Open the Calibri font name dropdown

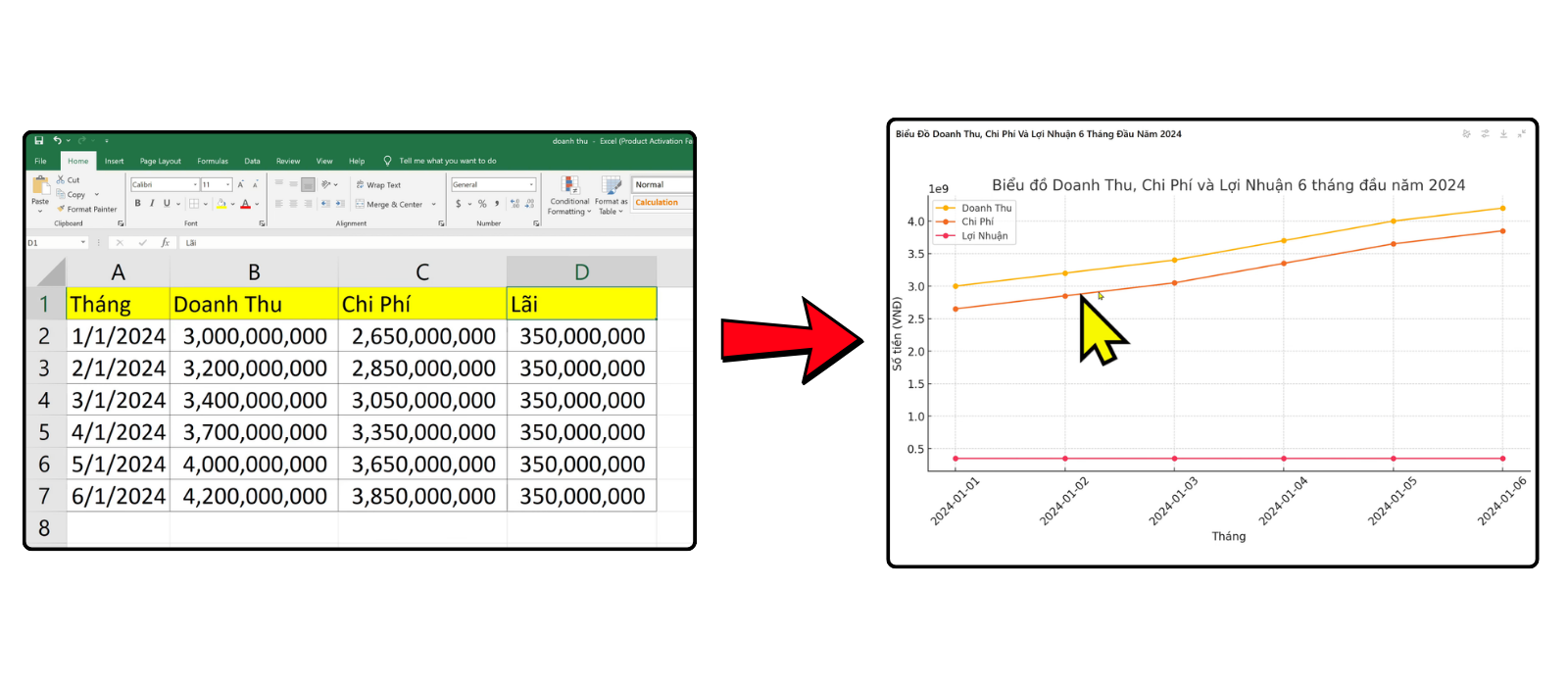pyautogui.click(x=195, y=184)
